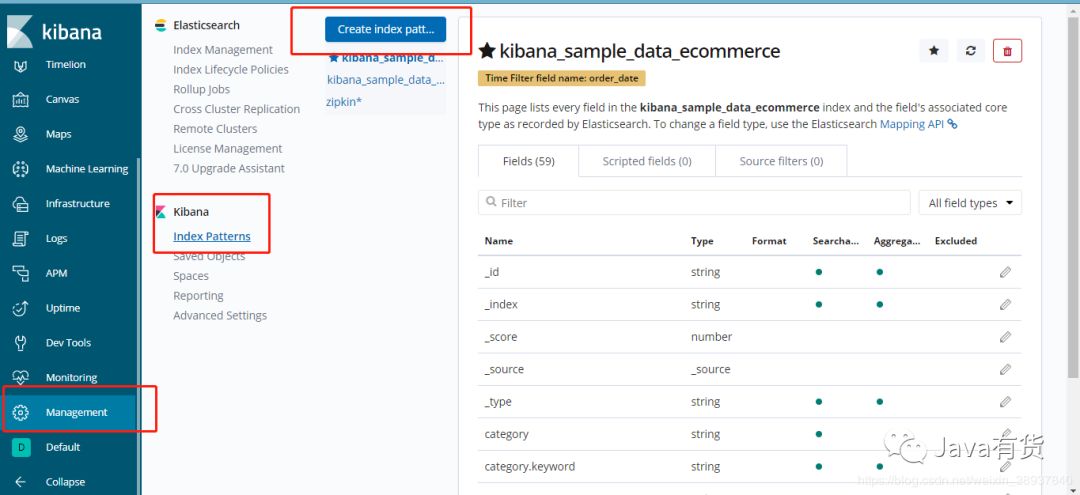Click the category.keyword field name
Image resolution: width=1080 pixels, height=495 pixels.
click(530, 467)
